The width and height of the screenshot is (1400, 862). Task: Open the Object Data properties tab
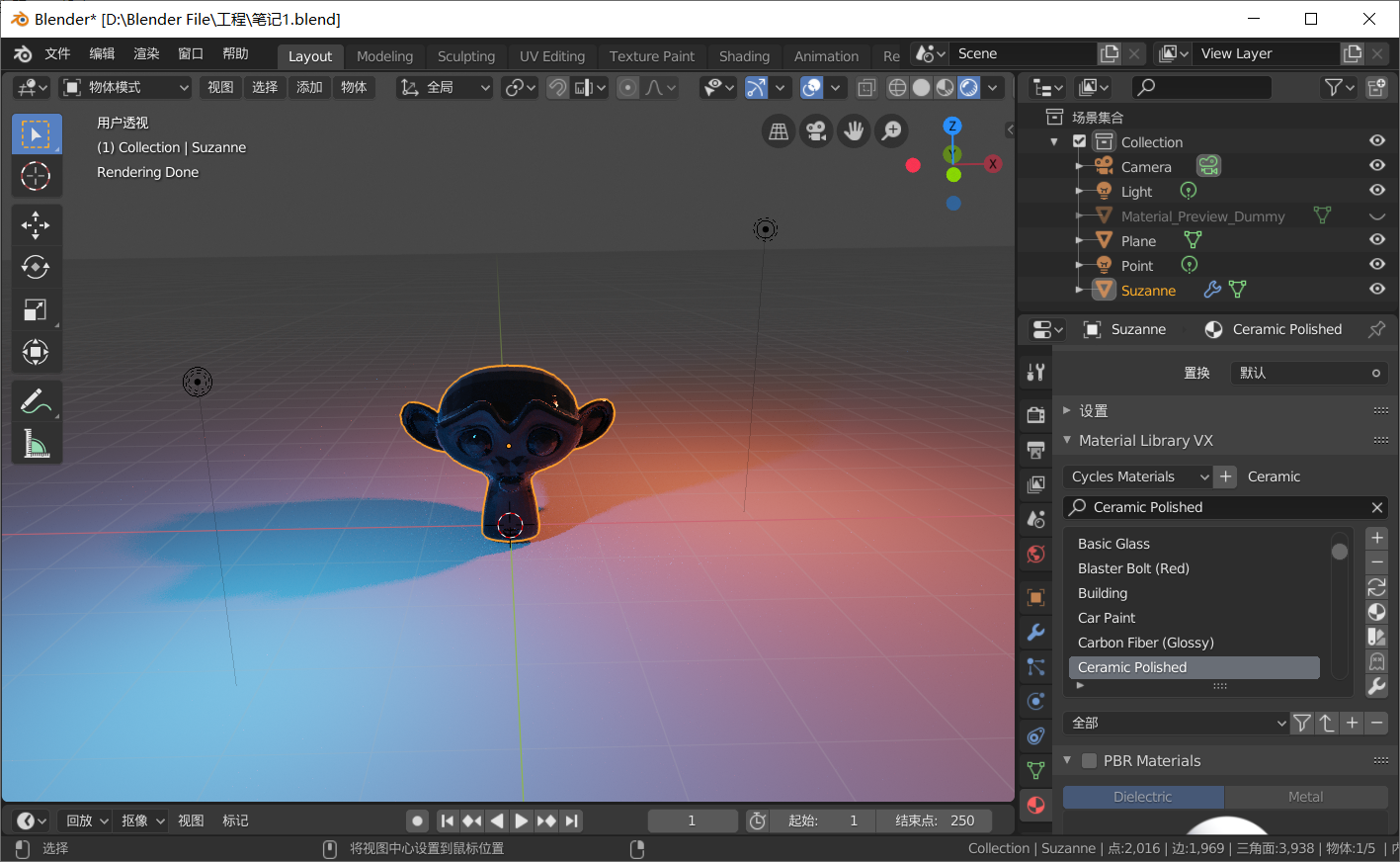[x=1035, y=770]
